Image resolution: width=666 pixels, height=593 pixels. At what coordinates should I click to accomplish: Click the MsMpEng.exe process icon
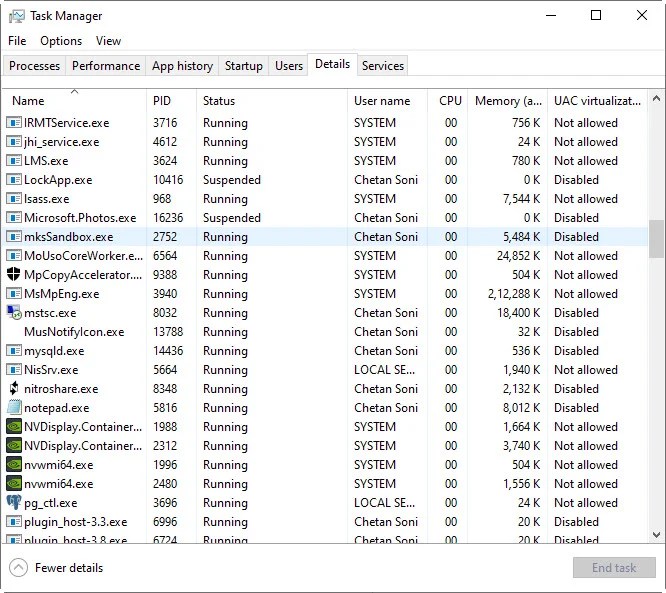pos(14,294)
